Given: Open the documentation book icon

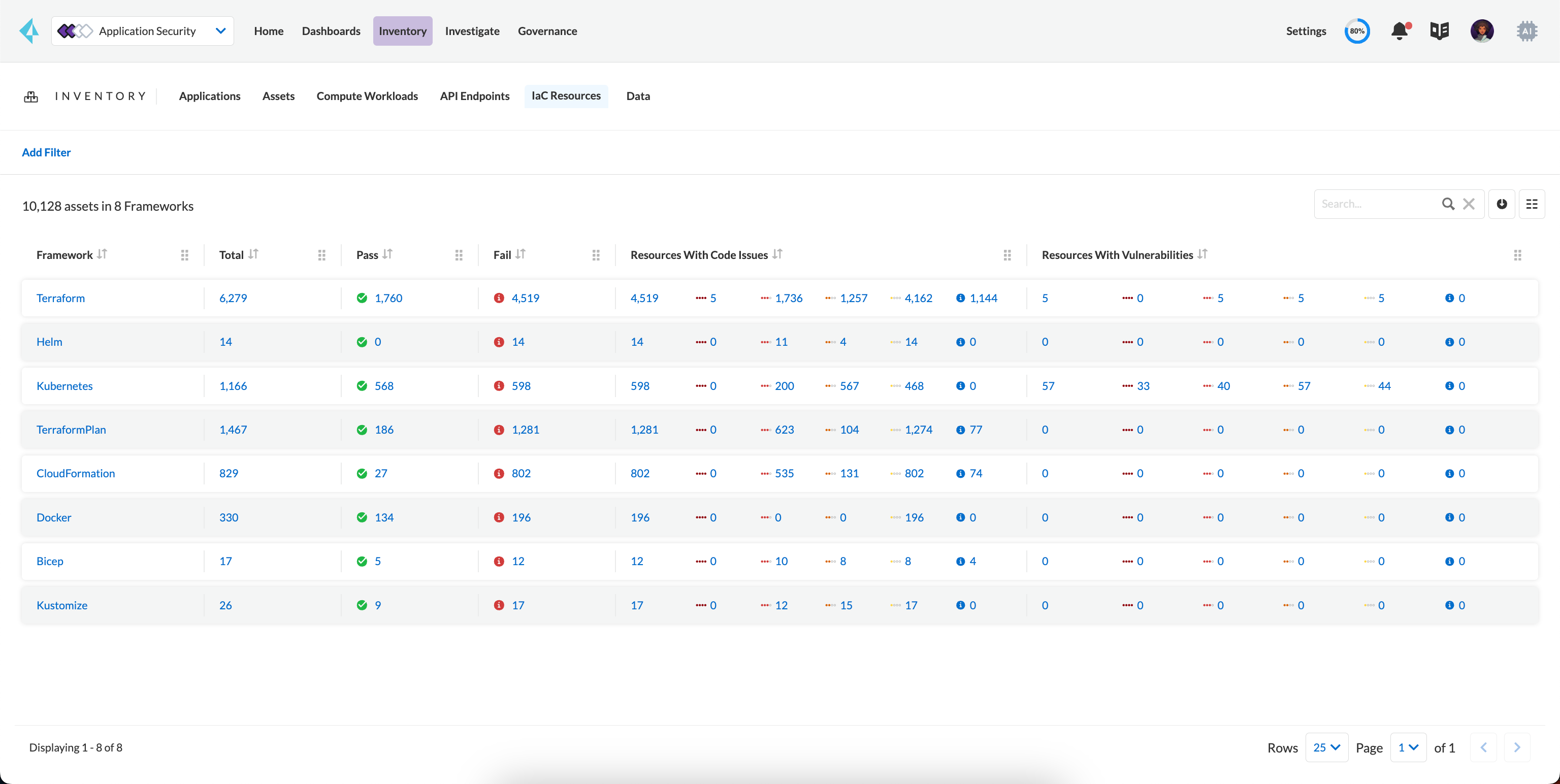Looking at the screenshot, I should click(x=1440, y=31).
